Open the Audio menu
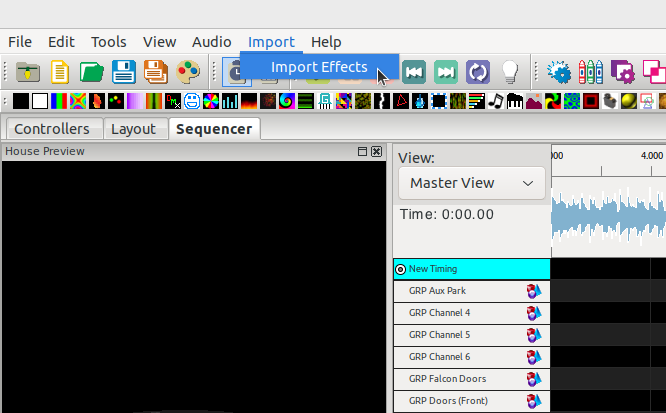The height and width of the screenshot is (413, 666). pyautogui.click(x=211, y=41)
